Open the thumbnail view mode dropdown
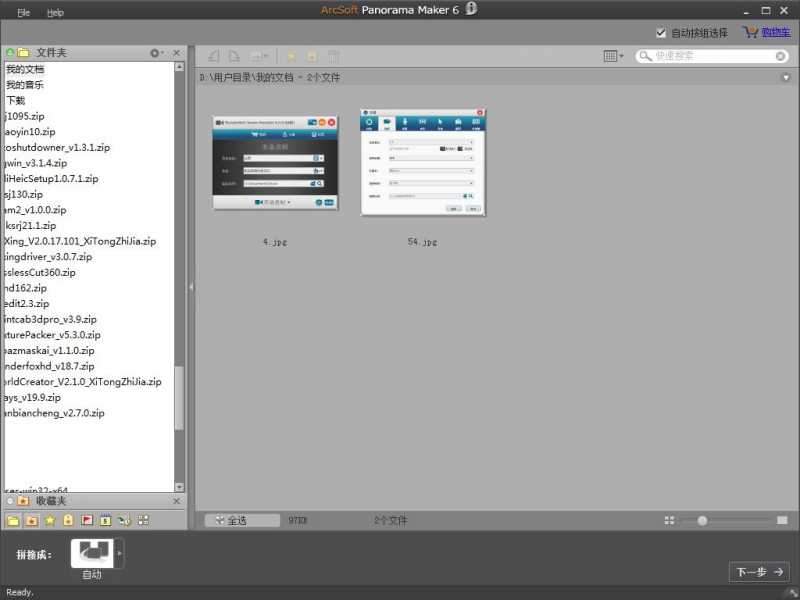The width and height of the screenshot is (800, 600). click(x=613, y=56)
